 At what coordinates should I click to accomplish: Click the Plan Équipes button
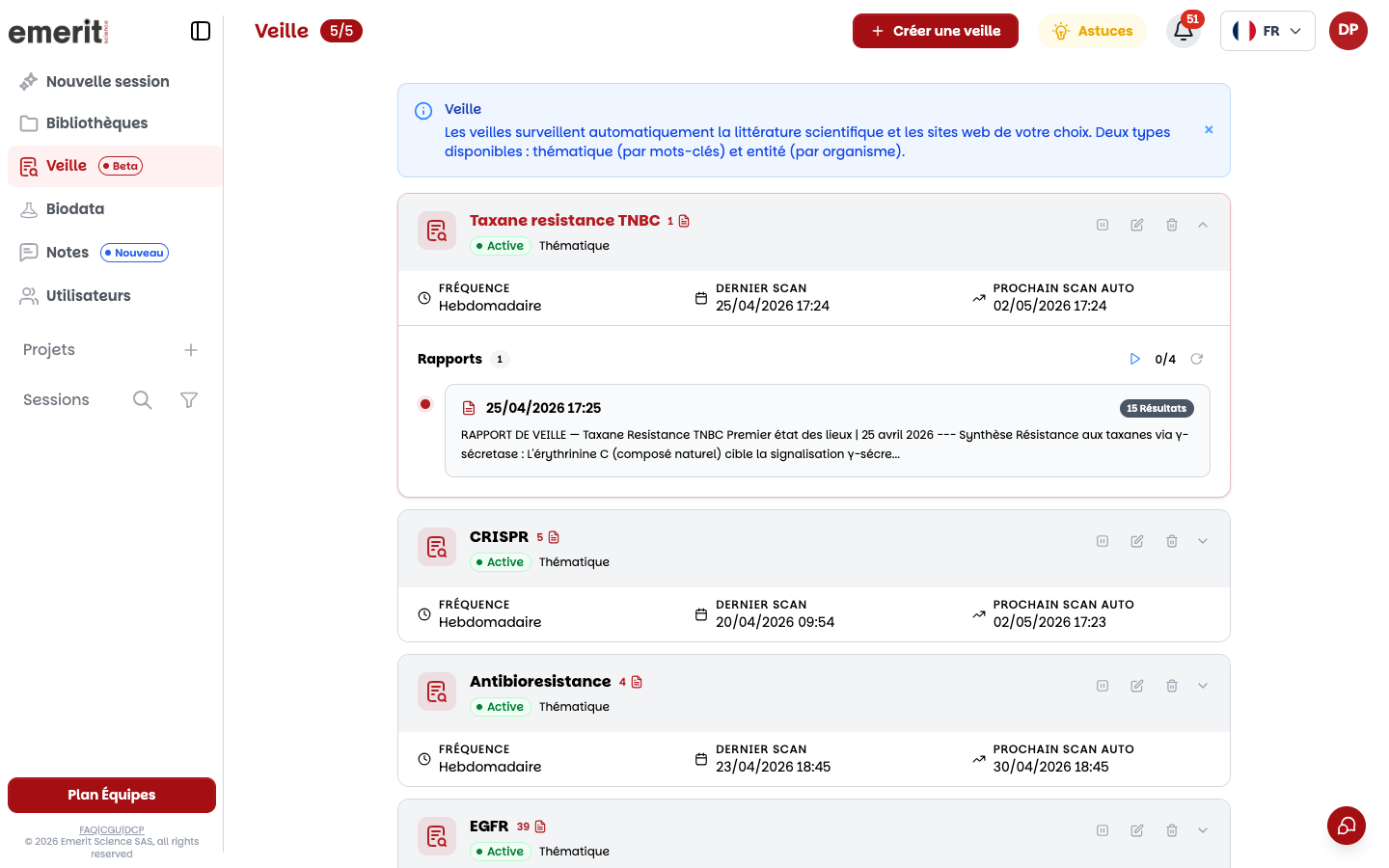(112, 795)
